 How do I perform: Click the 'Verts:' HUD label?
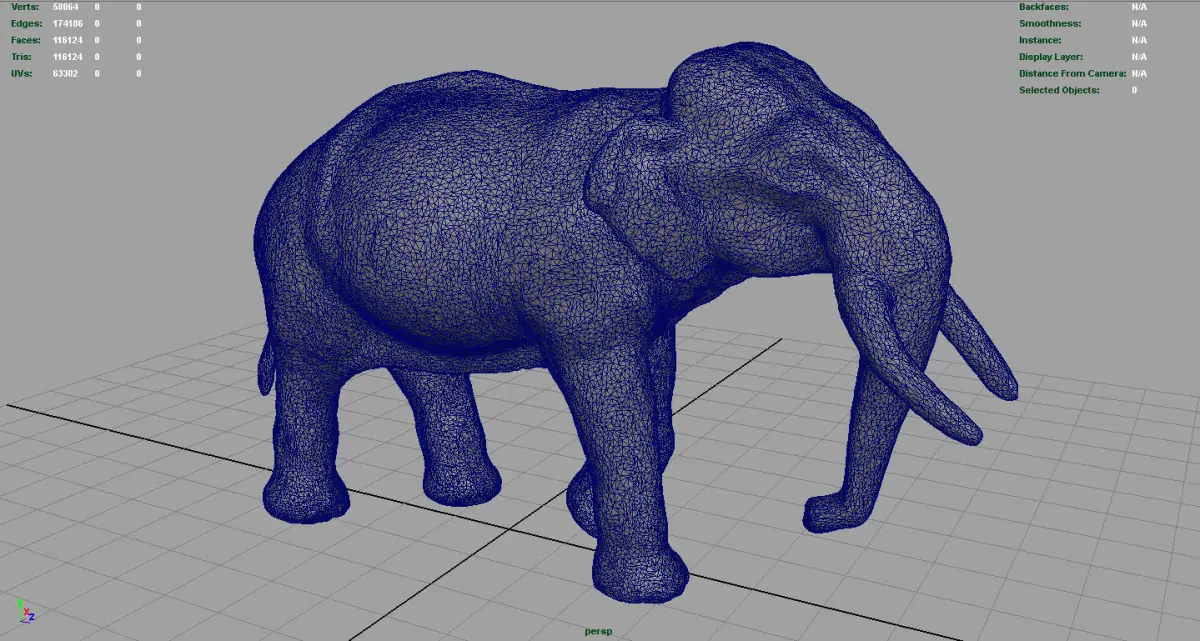point(23,7)
